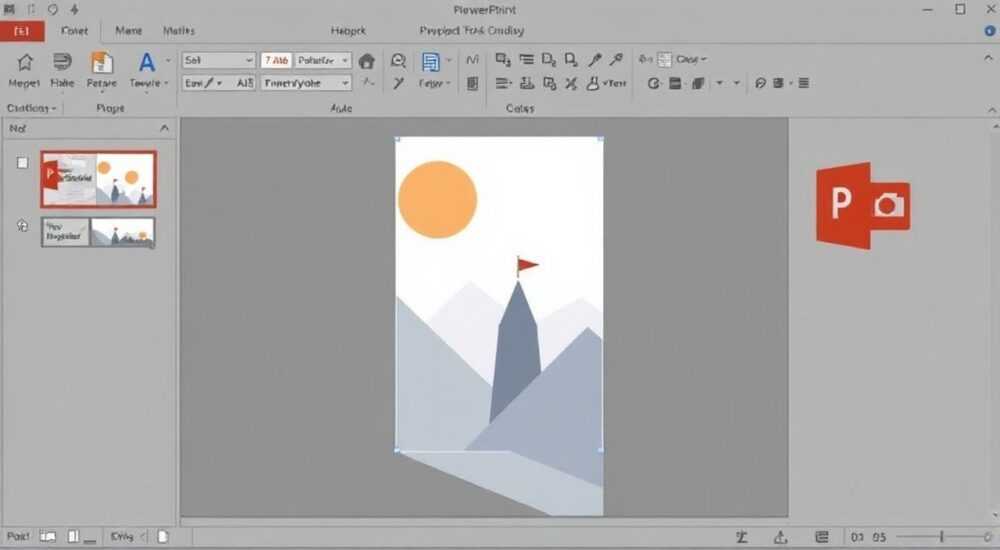Tick the checkbox beside first slide thumbnail
Image resolution: width=1000 pixels, height=550 pixels.
22,163
